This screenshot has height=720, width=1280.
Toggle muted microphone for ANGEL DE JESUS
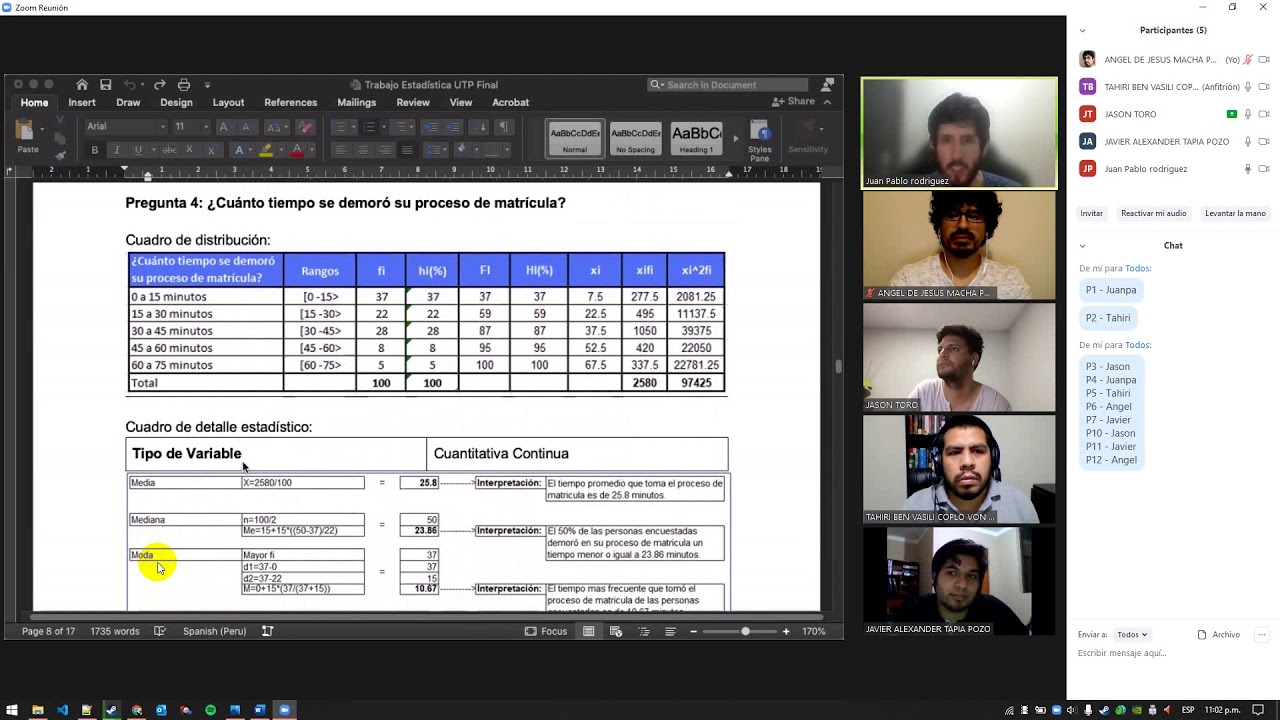click(1248, 60)
